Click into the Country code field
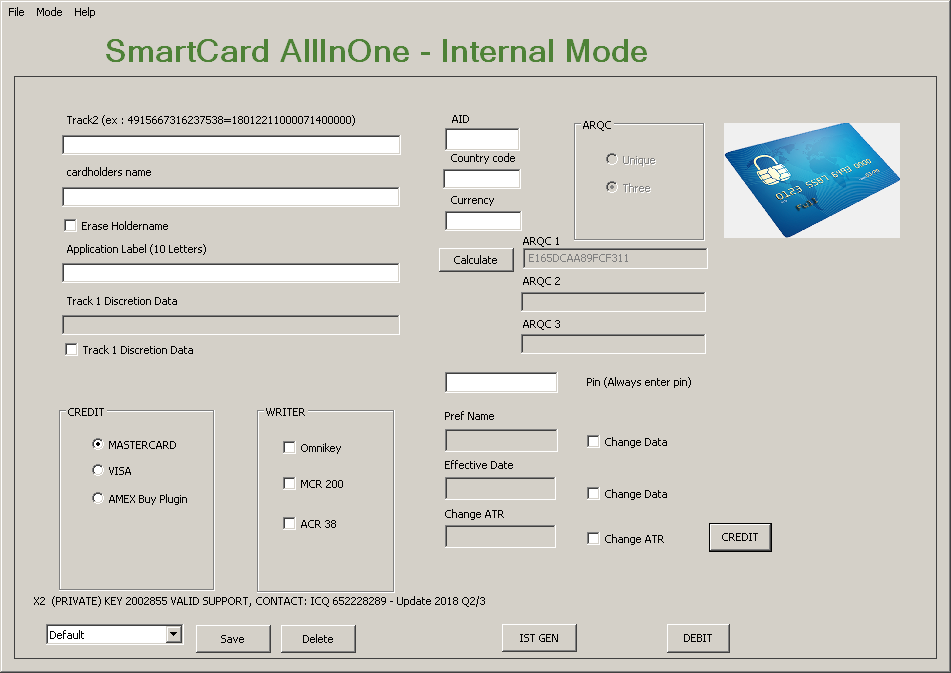 (482, 180)
